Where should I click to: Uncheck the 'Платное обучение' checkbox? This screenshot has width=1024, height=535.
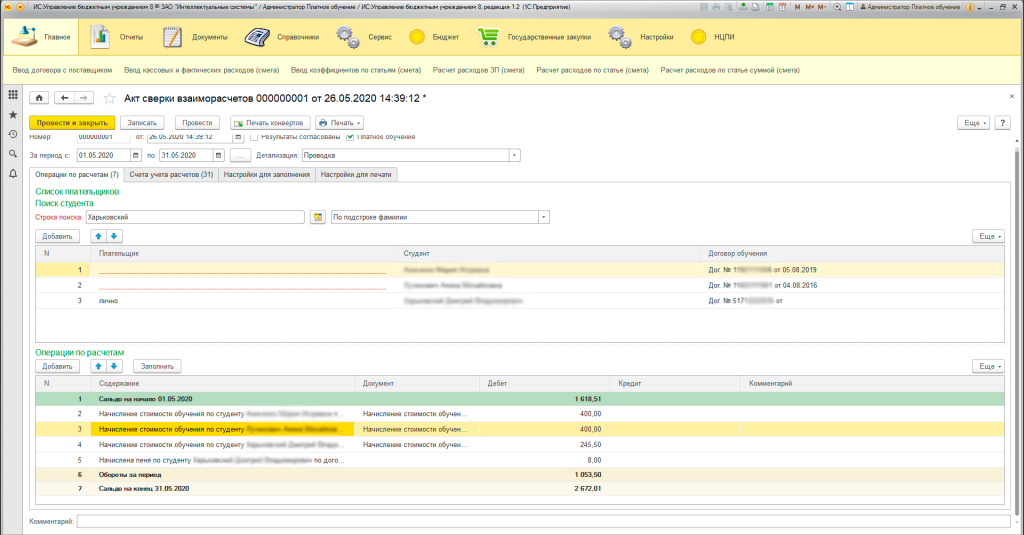(x=350, y=137)
